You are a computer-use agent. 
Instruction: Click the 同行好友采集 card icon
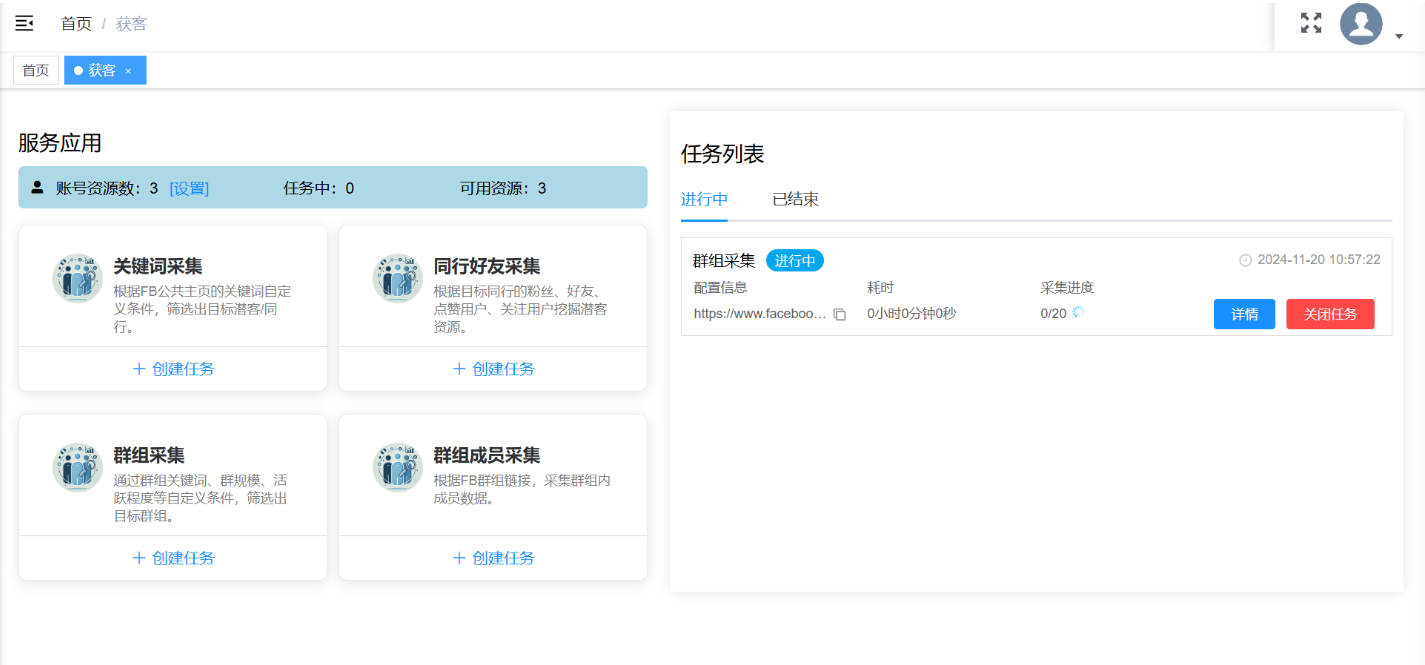(x=398, y=278)
